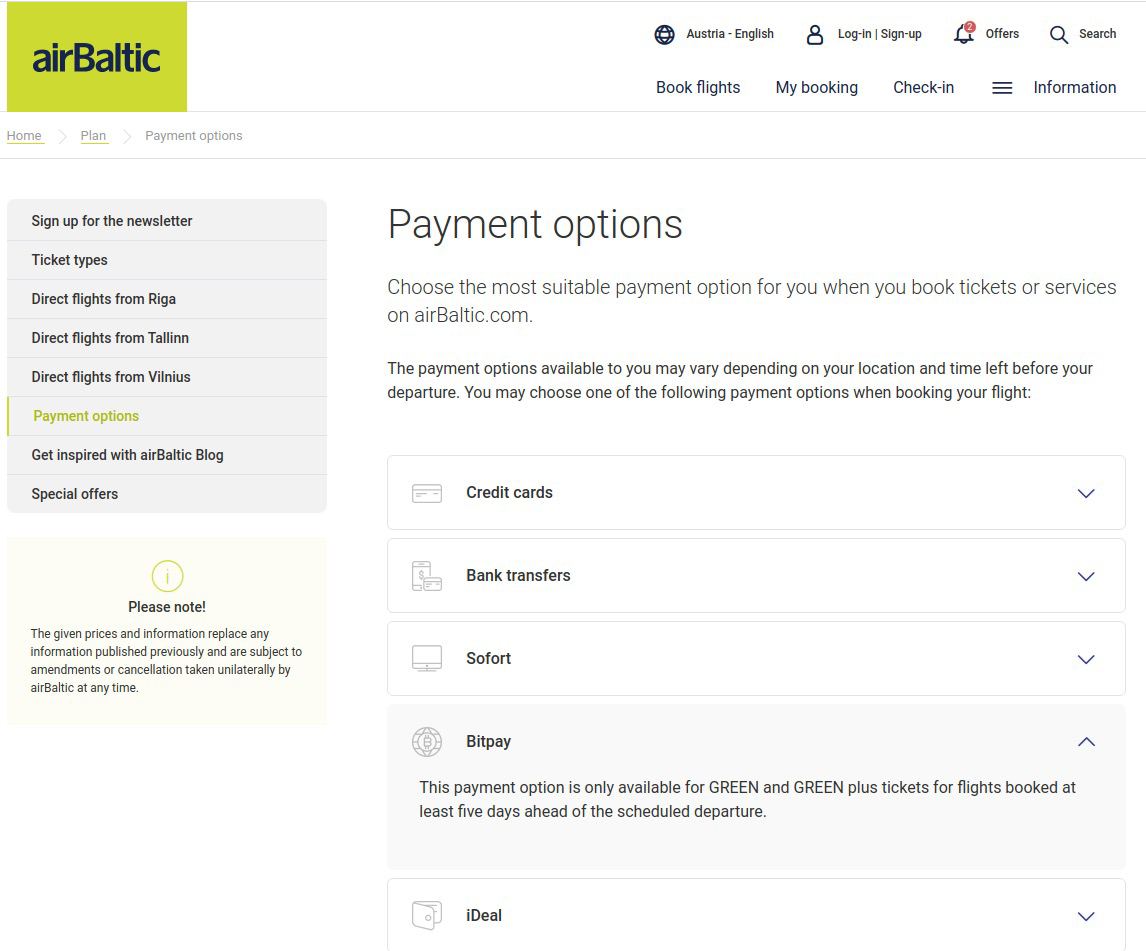Expand the Bank transfers section chevron
The width and height of the screenshot is (1146, 951).
tap(1086, 576)
